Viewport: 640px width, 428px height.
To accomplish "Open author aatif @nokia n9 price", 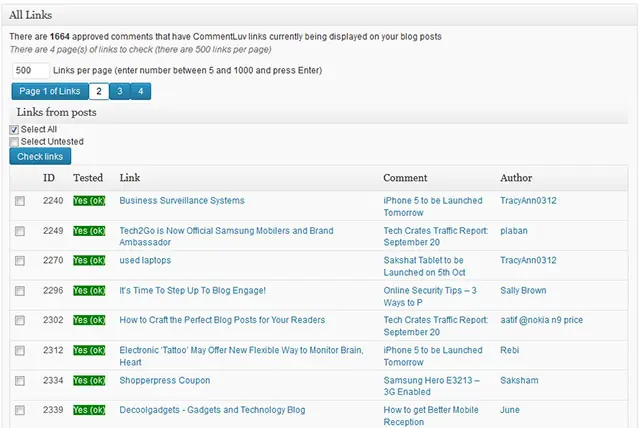I will pos(542,320).
